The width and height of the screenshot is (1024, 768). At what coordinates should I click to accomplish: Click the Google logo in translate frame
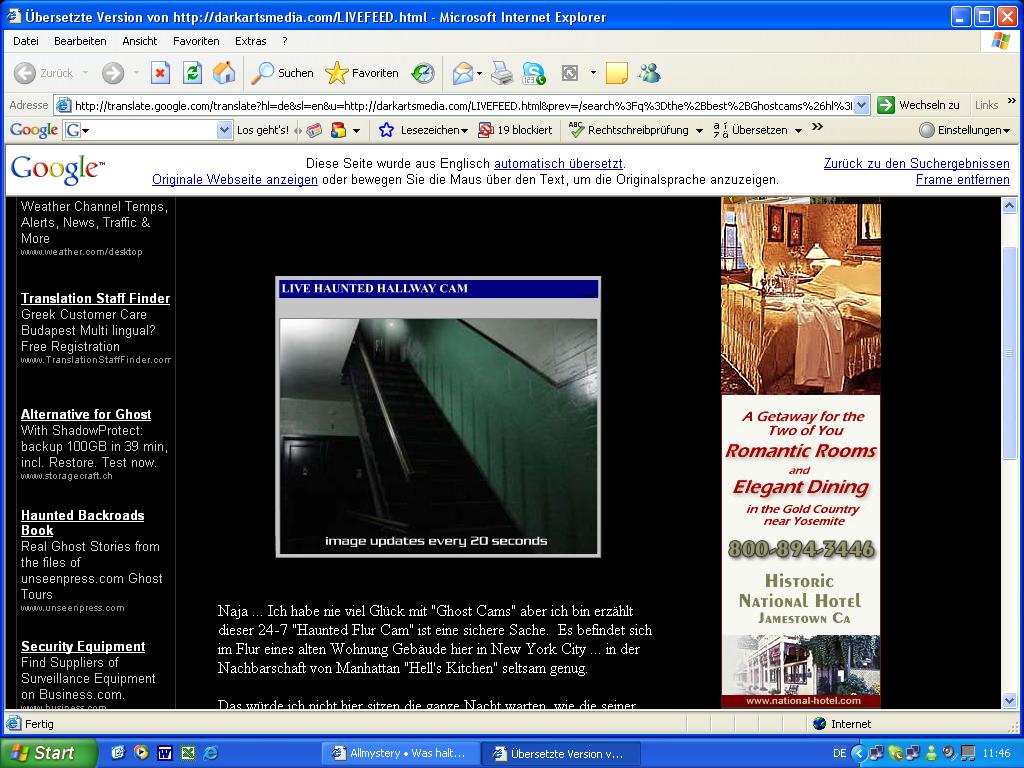click(x=57, y=170)
